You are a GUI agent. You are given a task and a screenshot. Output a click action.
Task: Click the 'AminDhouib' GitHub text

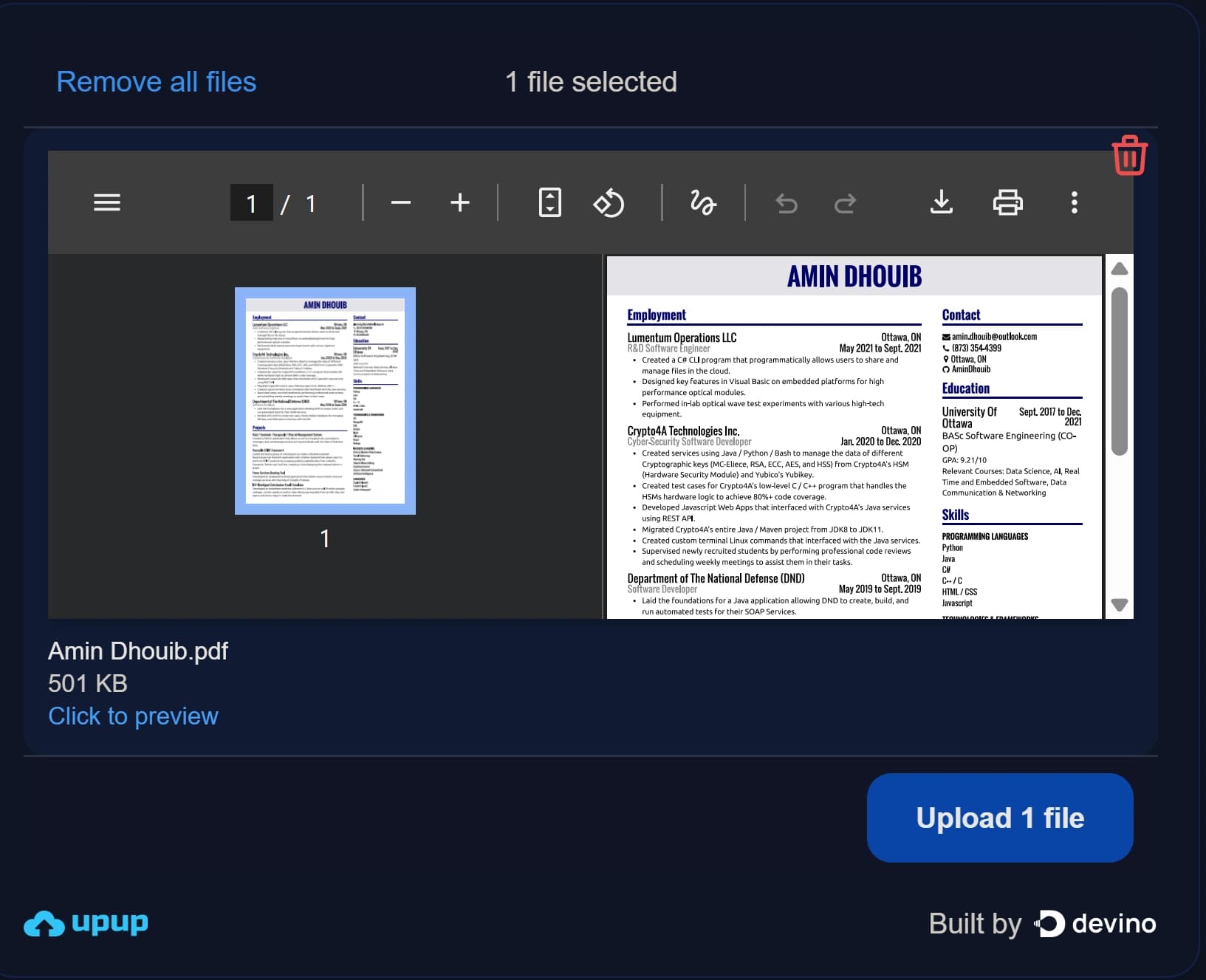970,369
